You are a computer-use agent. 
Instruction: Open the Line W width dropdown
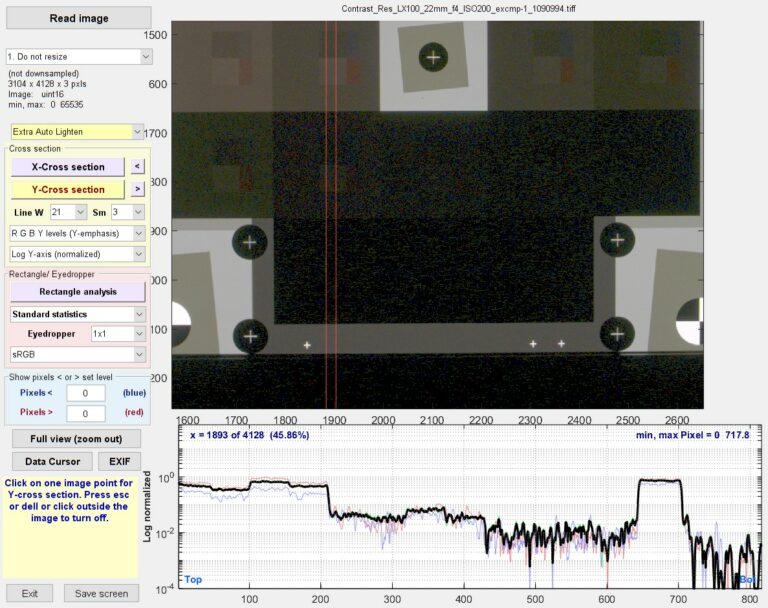(x=68, y=212)
